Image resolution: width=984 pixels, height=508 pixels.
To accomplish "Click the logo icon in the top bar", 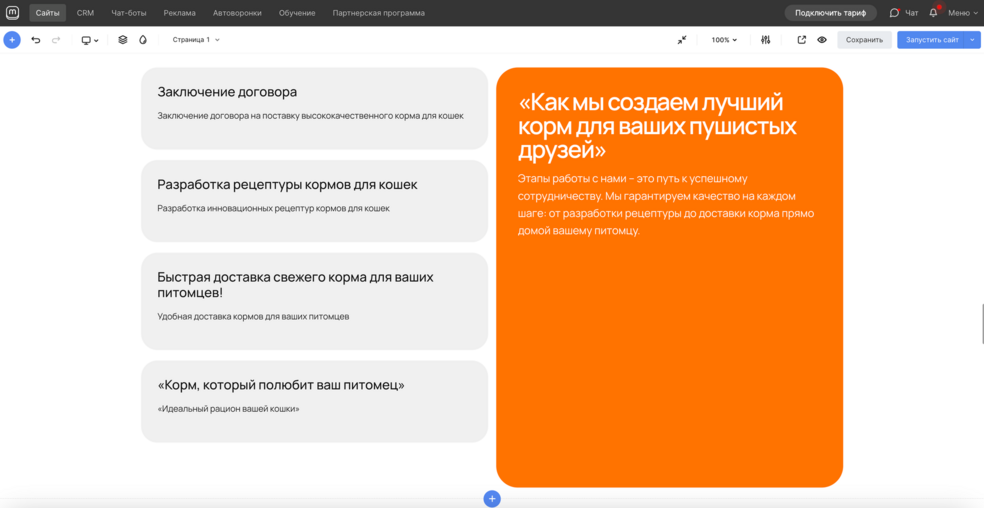I will click(13, 13).
